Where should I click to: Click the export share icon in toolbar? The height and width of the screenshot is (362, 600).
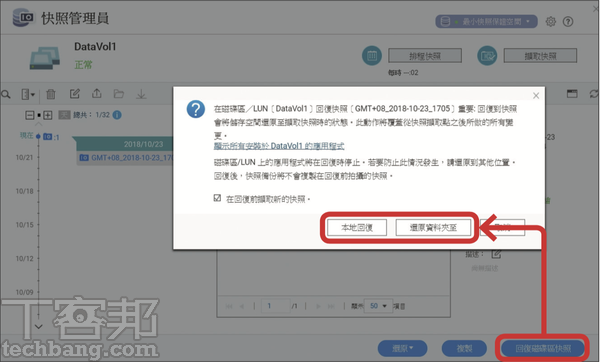[97, 94]
